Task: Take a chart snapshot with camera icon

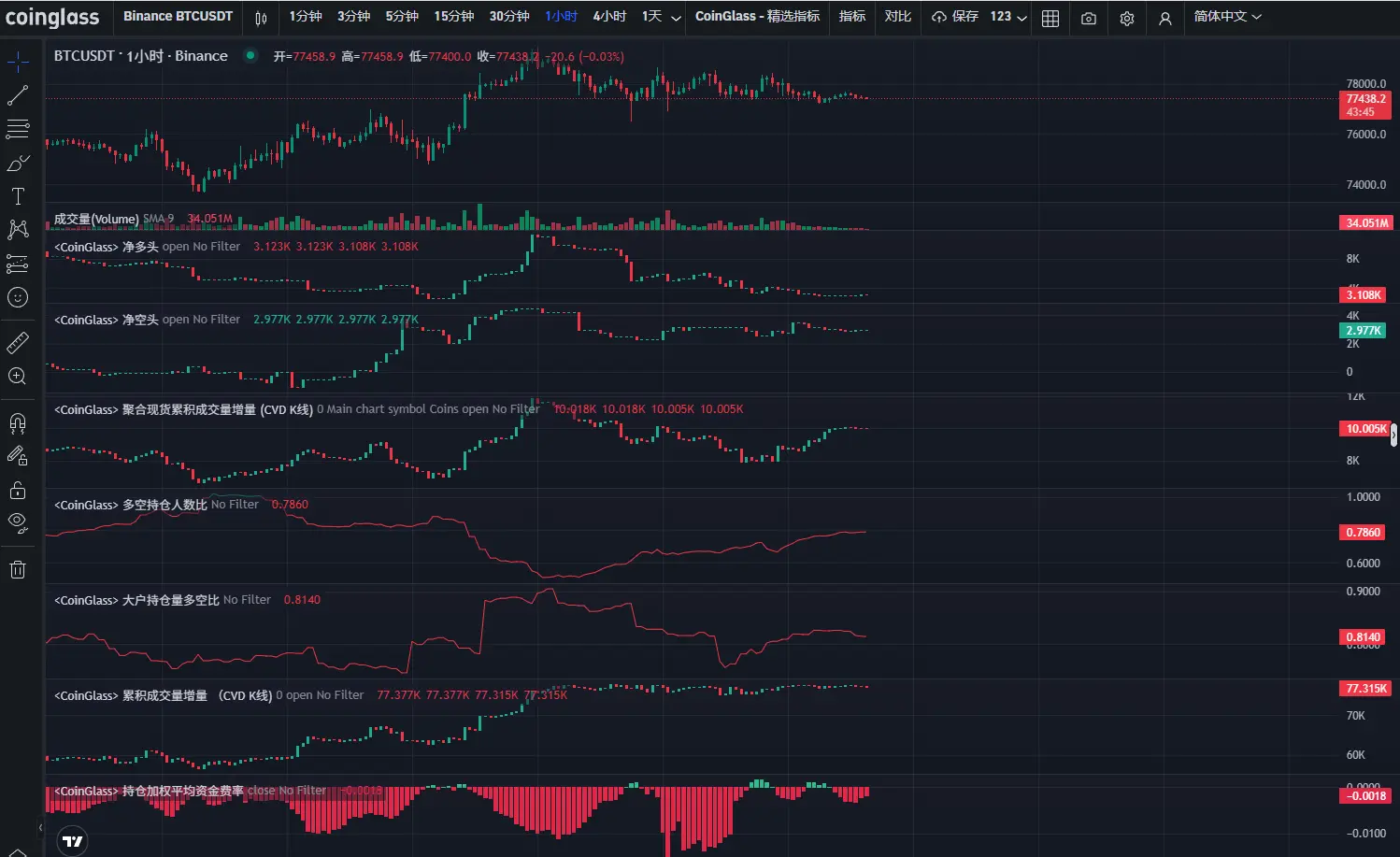Action: [1089, 18]
